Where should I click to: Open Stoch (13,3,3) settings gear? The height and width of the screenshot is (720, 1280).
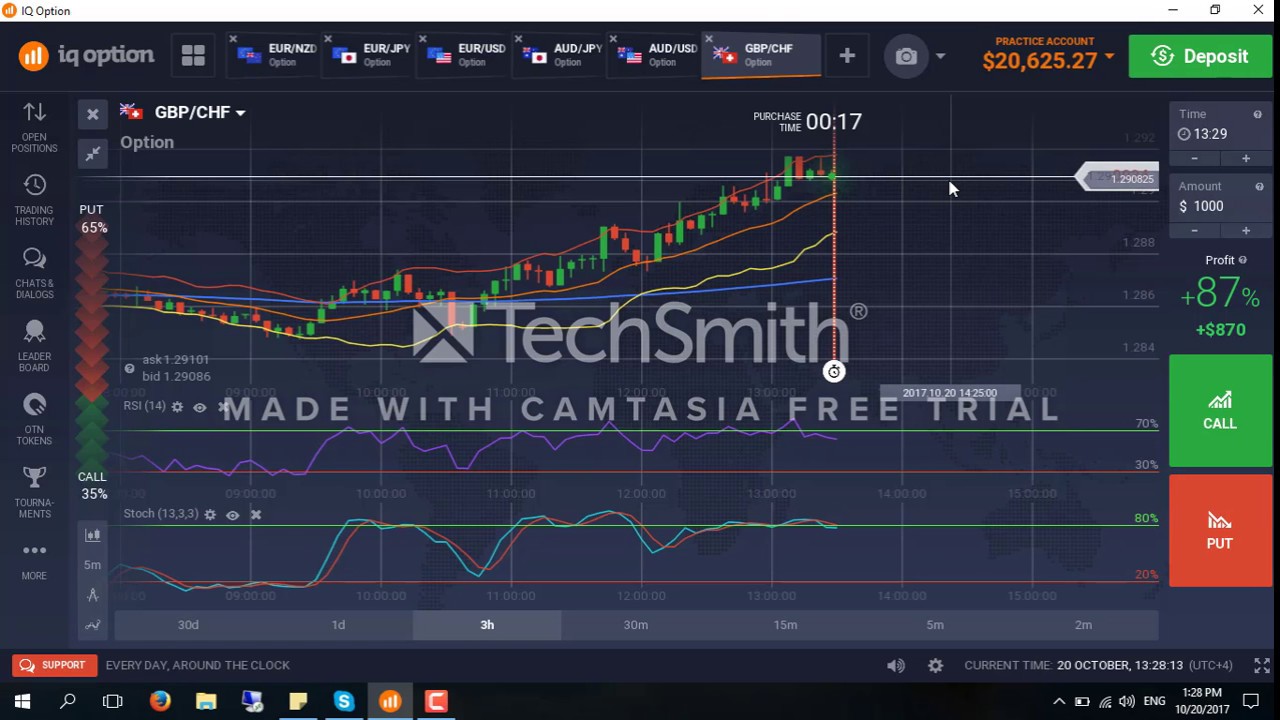pyautogui.click(x=210, y=515)
